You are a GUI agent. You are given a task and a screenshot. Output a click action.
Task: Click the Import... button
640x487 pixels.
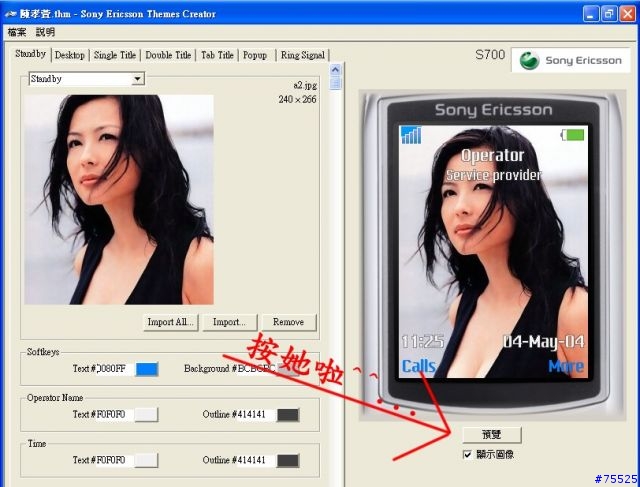click(x=229, y=322)
